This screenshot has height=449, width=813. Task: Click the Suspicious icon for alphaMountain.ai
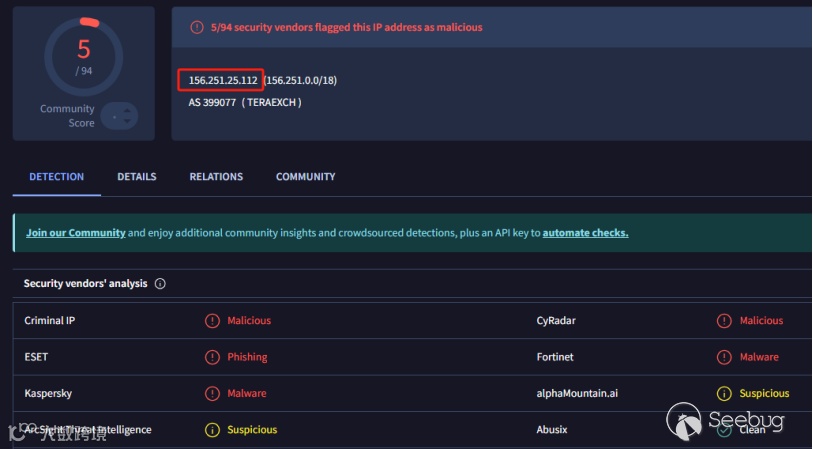coord(724,394)
